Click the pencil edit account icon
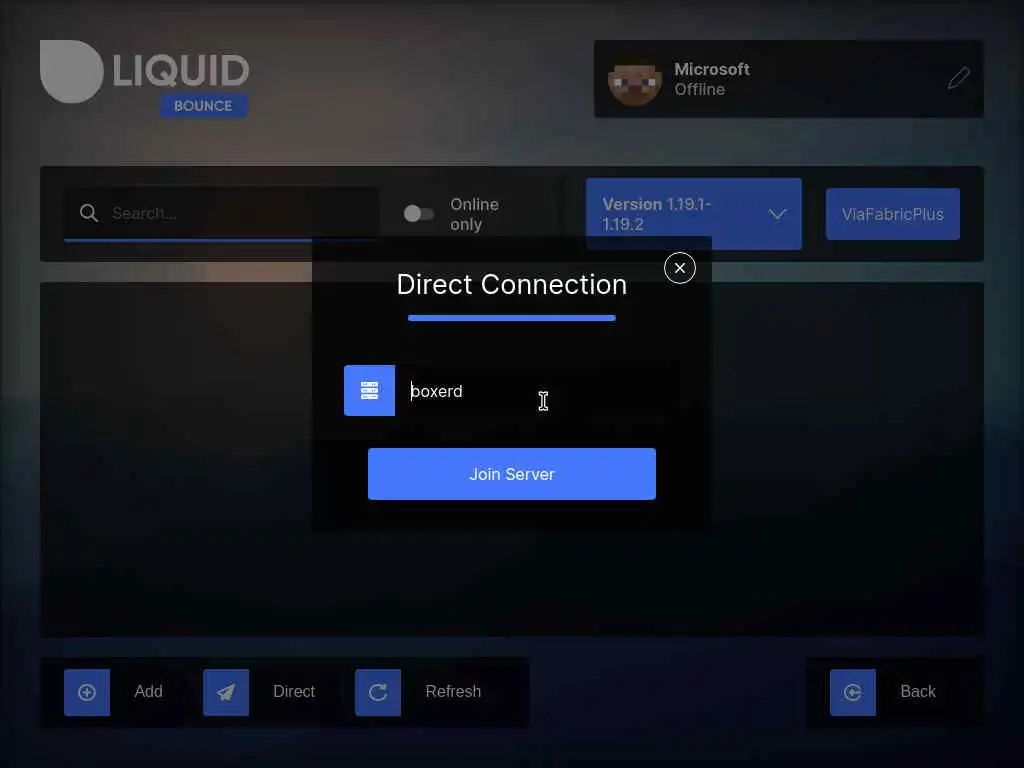1024x768 pixels. 959,78
